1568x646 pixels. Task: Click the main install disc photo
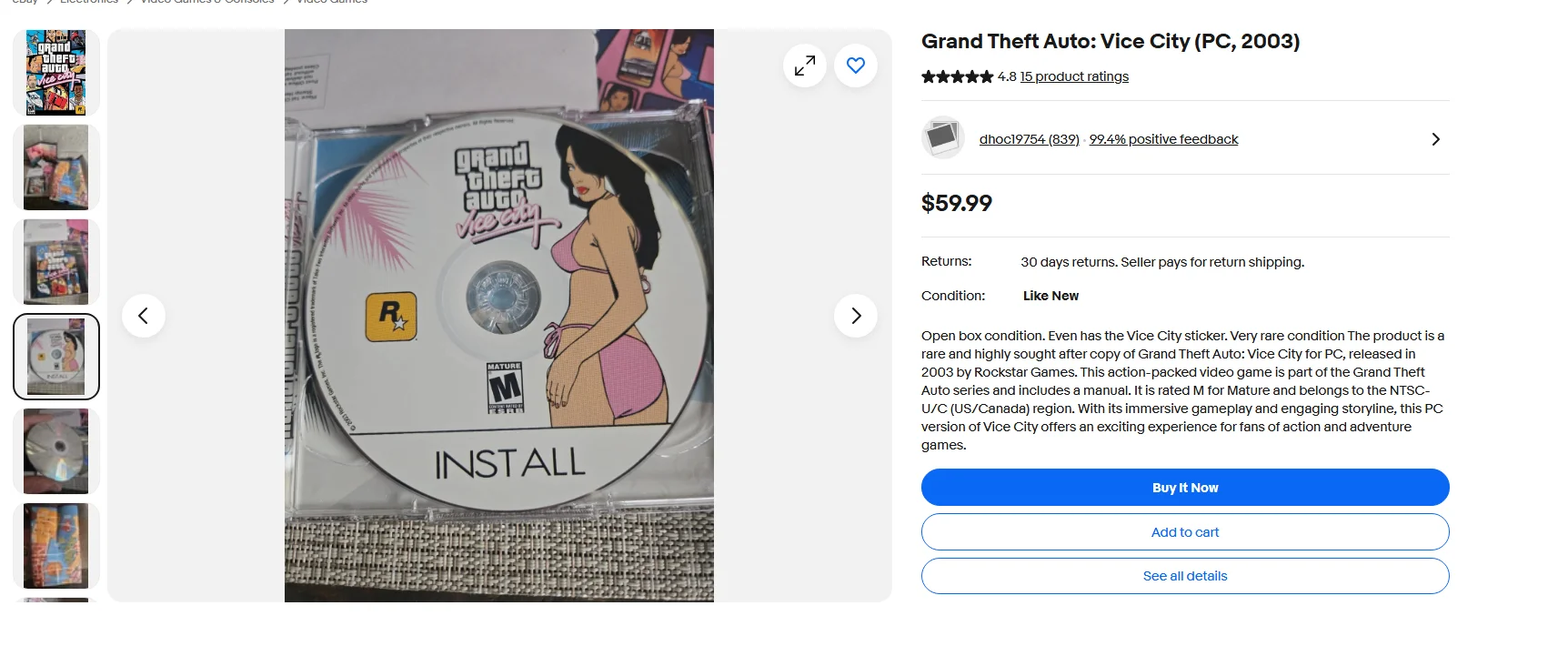pos(499,316)
